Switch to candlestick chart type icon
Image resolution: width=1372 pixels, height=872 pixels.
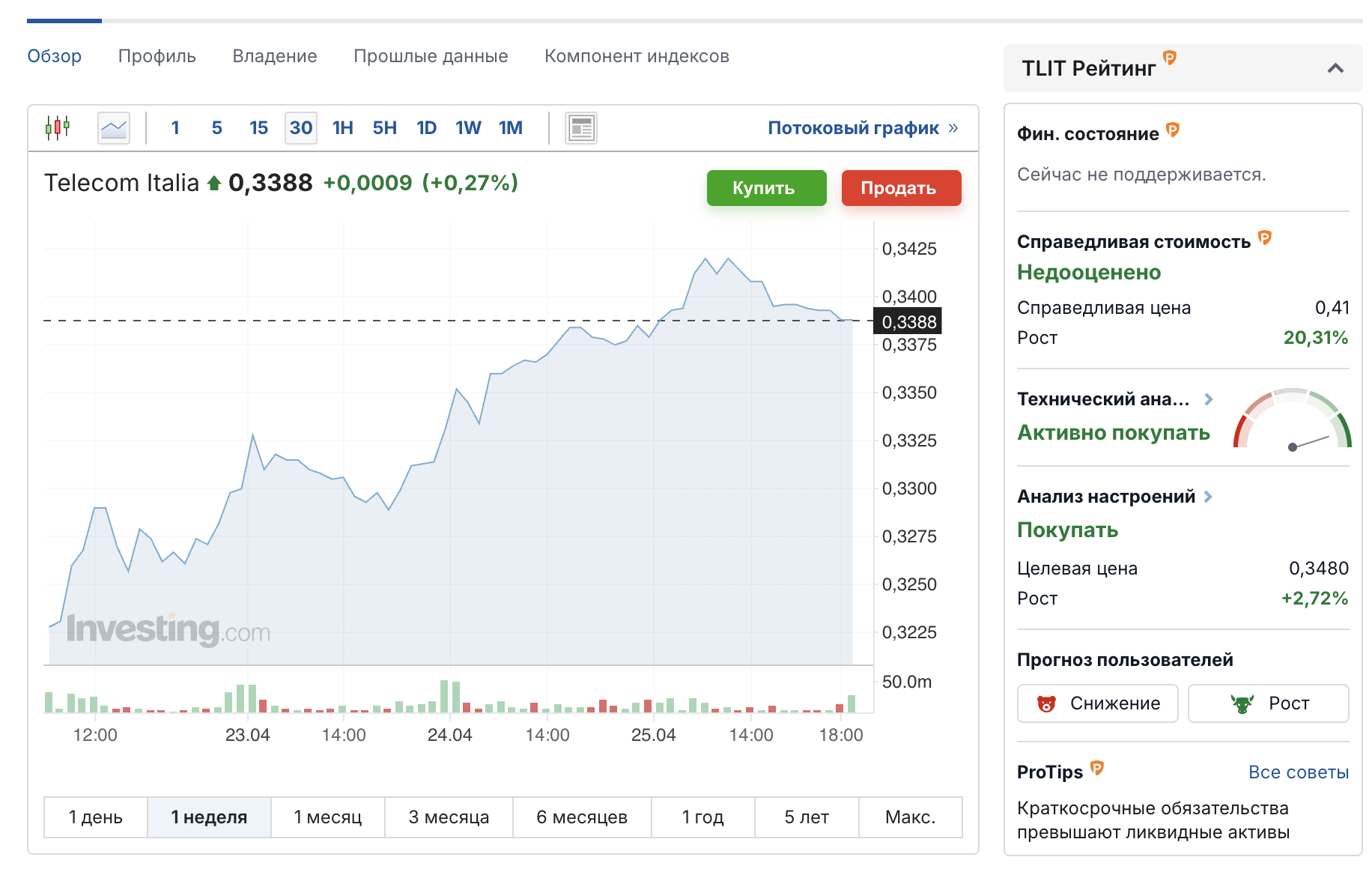point(58,128)
